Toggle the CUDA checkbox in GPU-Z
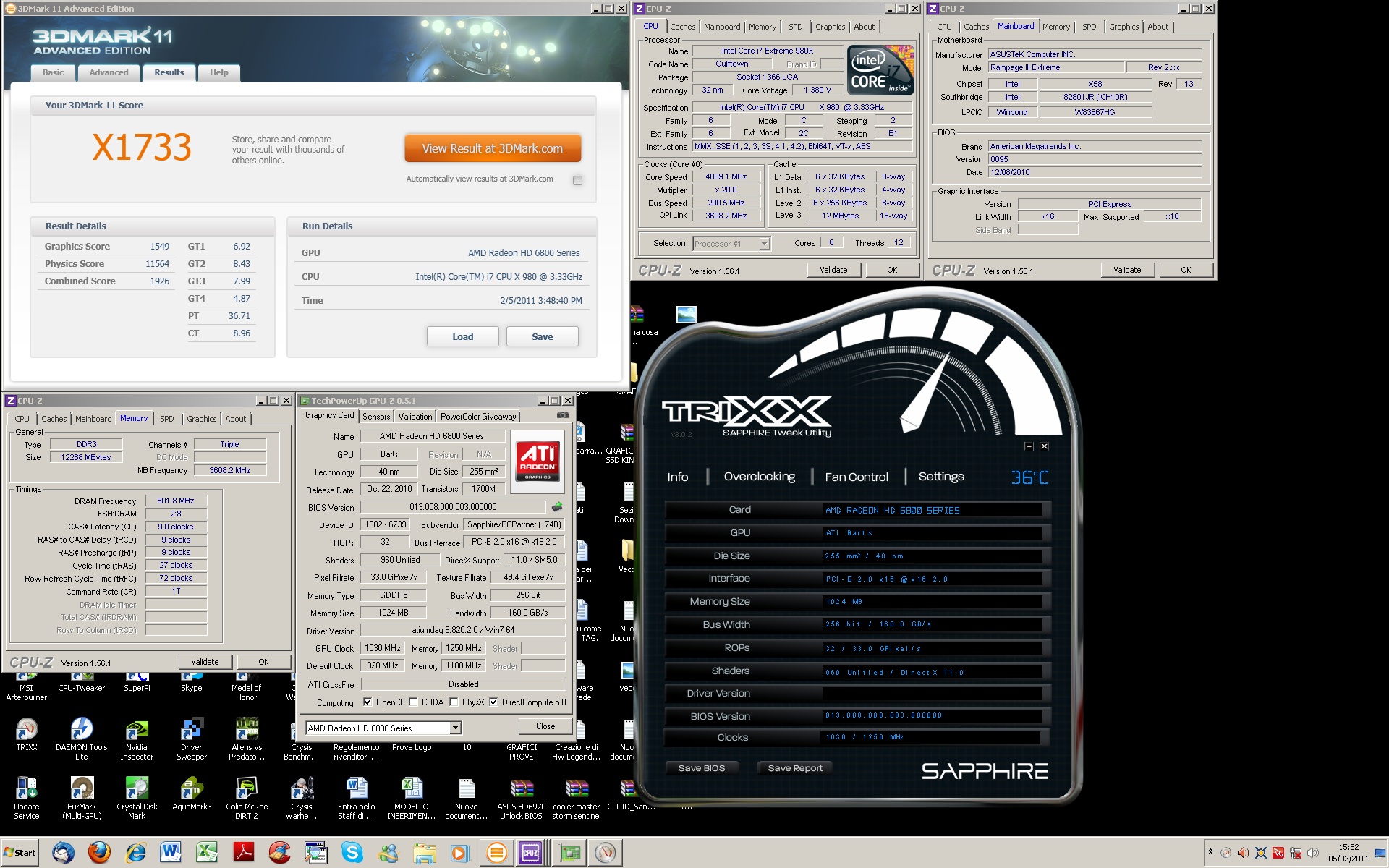This screenshot has height=868, width=1389. click(413, 702)
